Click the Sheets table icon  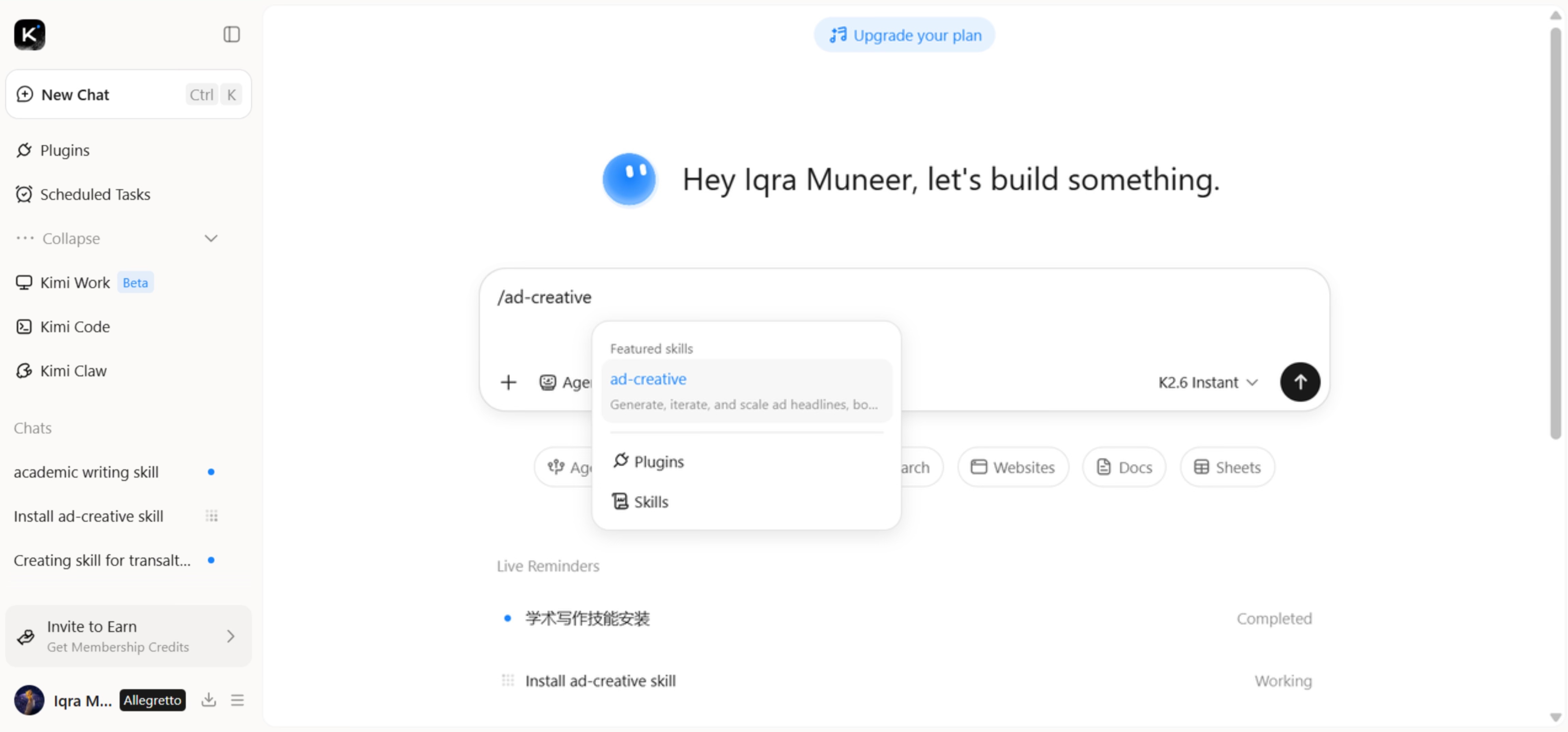[x=1201, y=467]
